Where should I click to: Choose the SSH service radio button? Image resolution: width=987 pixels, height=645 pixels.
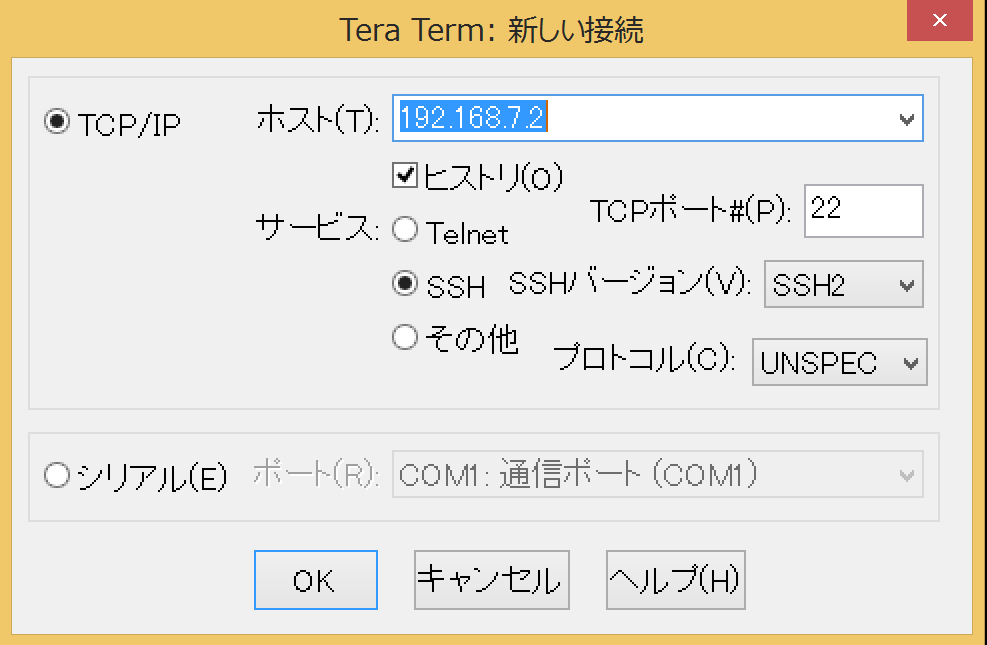click(x=405, y=284)
